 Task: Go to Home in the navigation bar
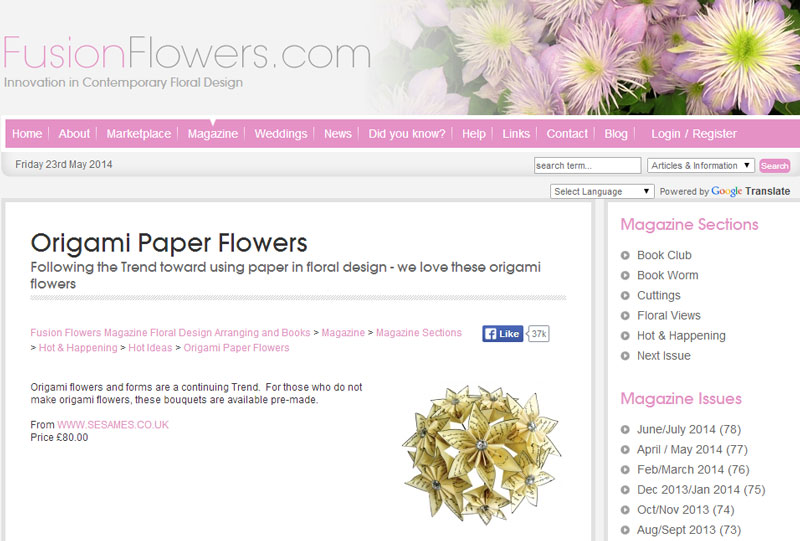[27, 134]
